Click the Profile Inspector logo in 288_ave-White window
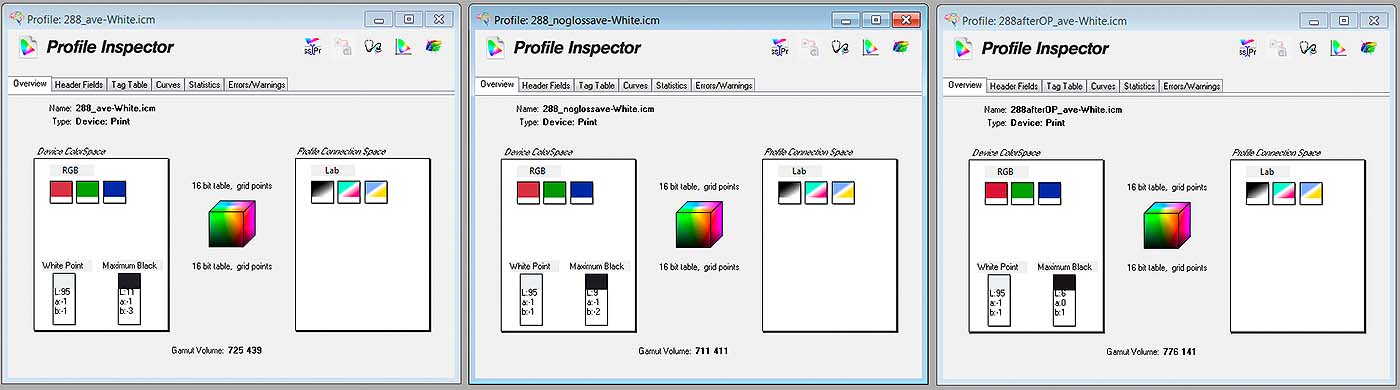 point(28,46)
